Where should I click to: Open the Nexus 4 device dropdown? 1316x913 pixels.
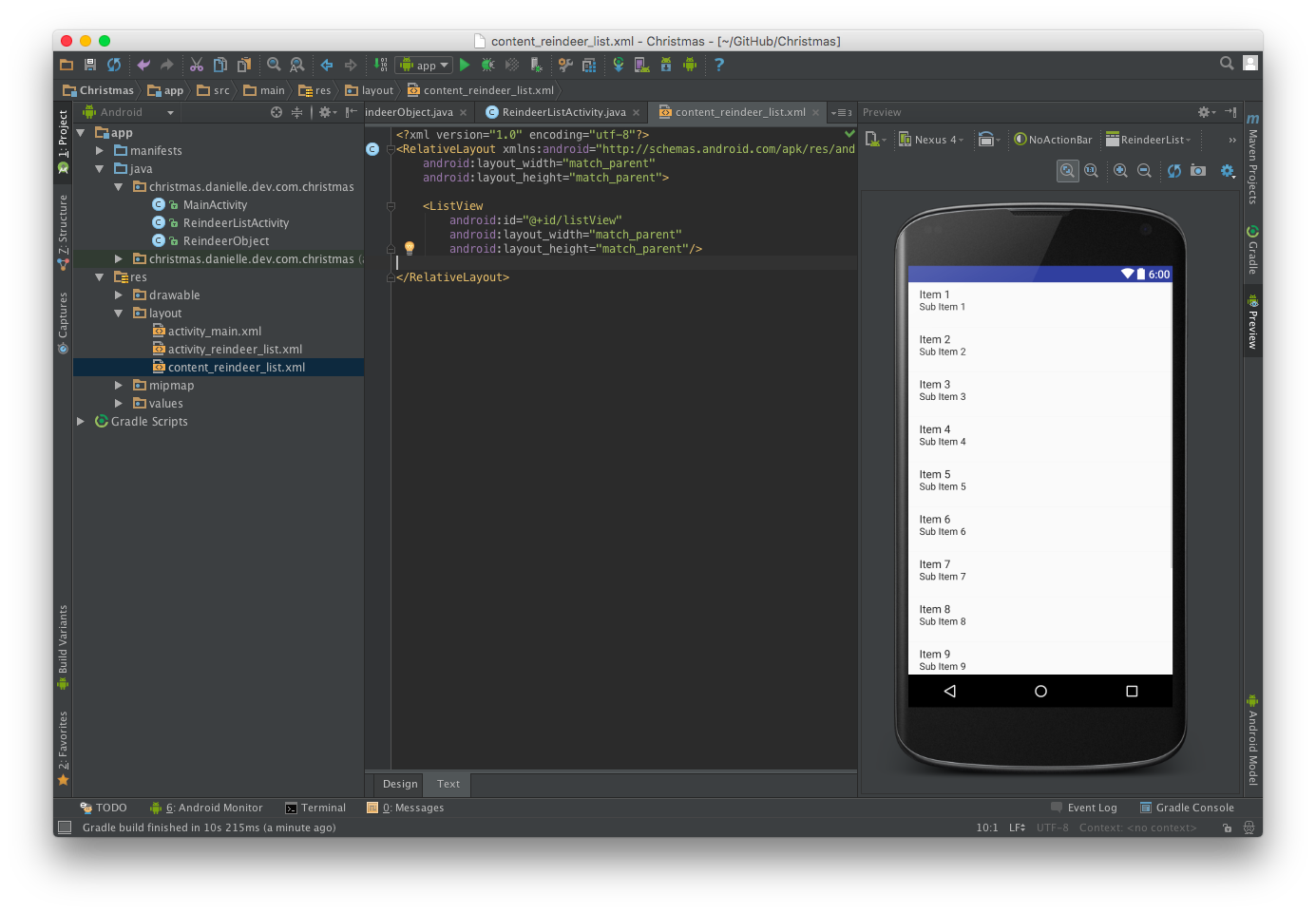[931, 140]
